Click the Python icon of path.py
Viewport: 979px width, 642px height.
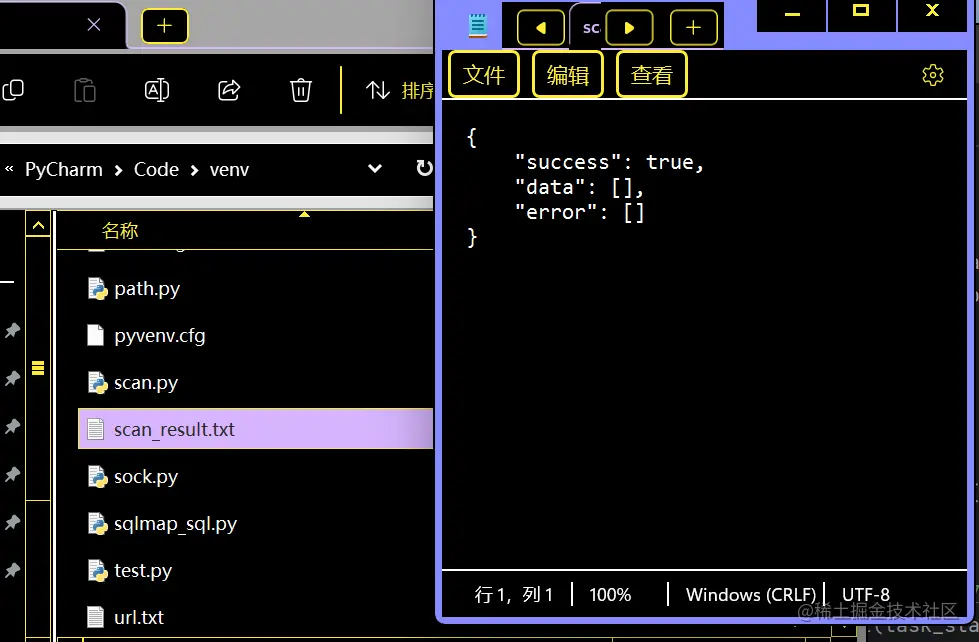point(97,289)
